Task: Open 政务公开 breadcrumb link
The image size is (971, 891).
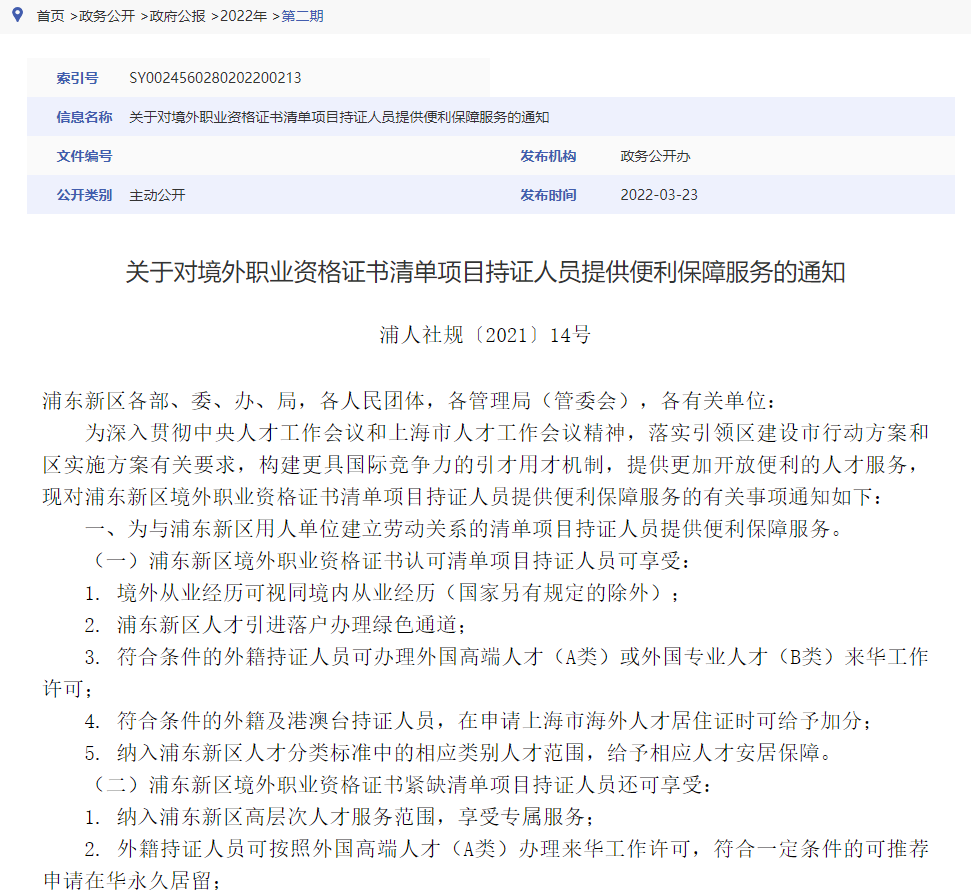Action: pos(107,16)
